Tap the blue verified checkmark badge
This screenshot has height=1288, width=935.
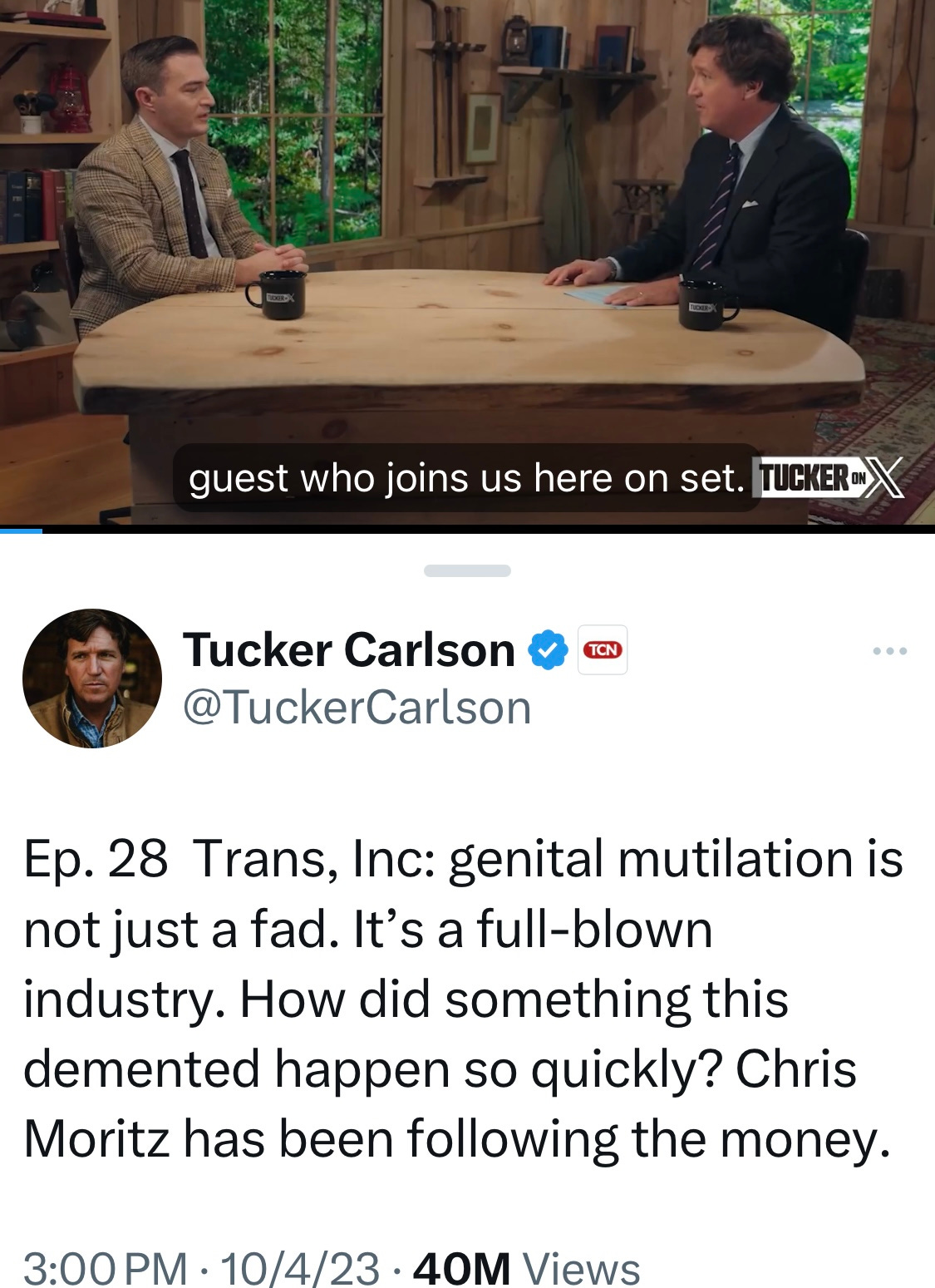(549, 649)
